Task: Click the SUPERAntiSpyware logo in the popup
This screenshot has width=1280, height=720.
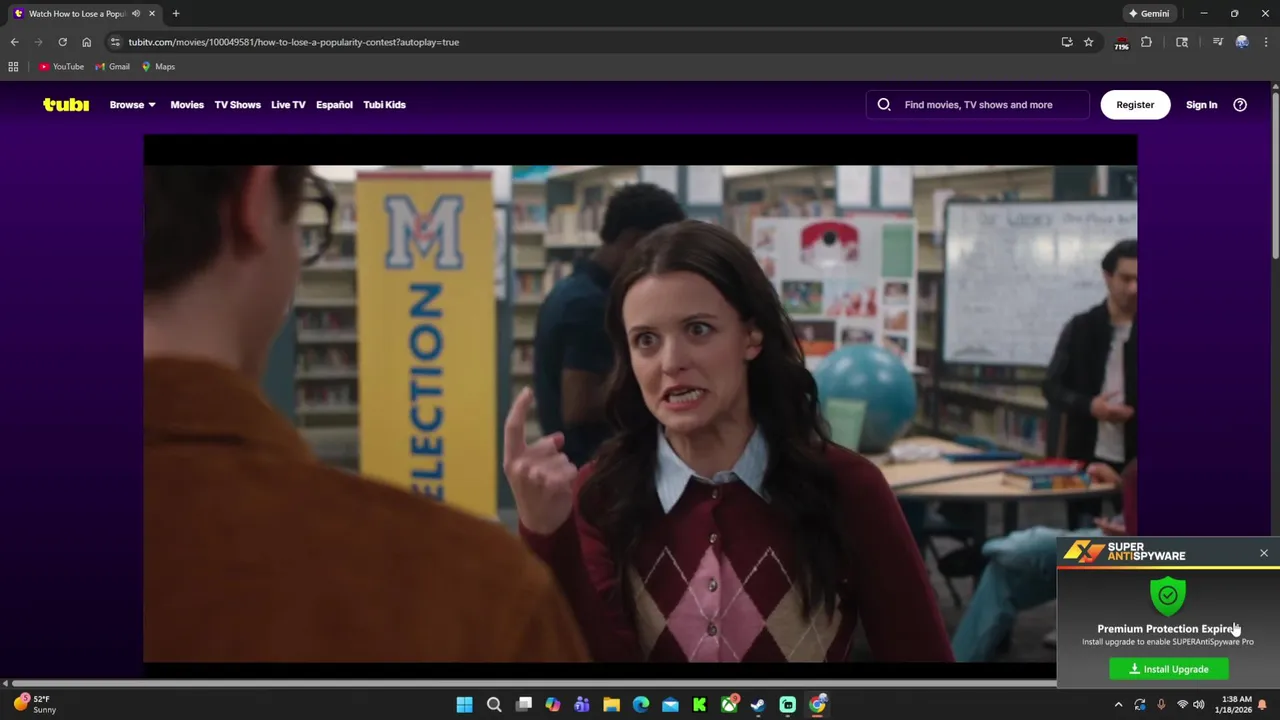Action: 1124,552
